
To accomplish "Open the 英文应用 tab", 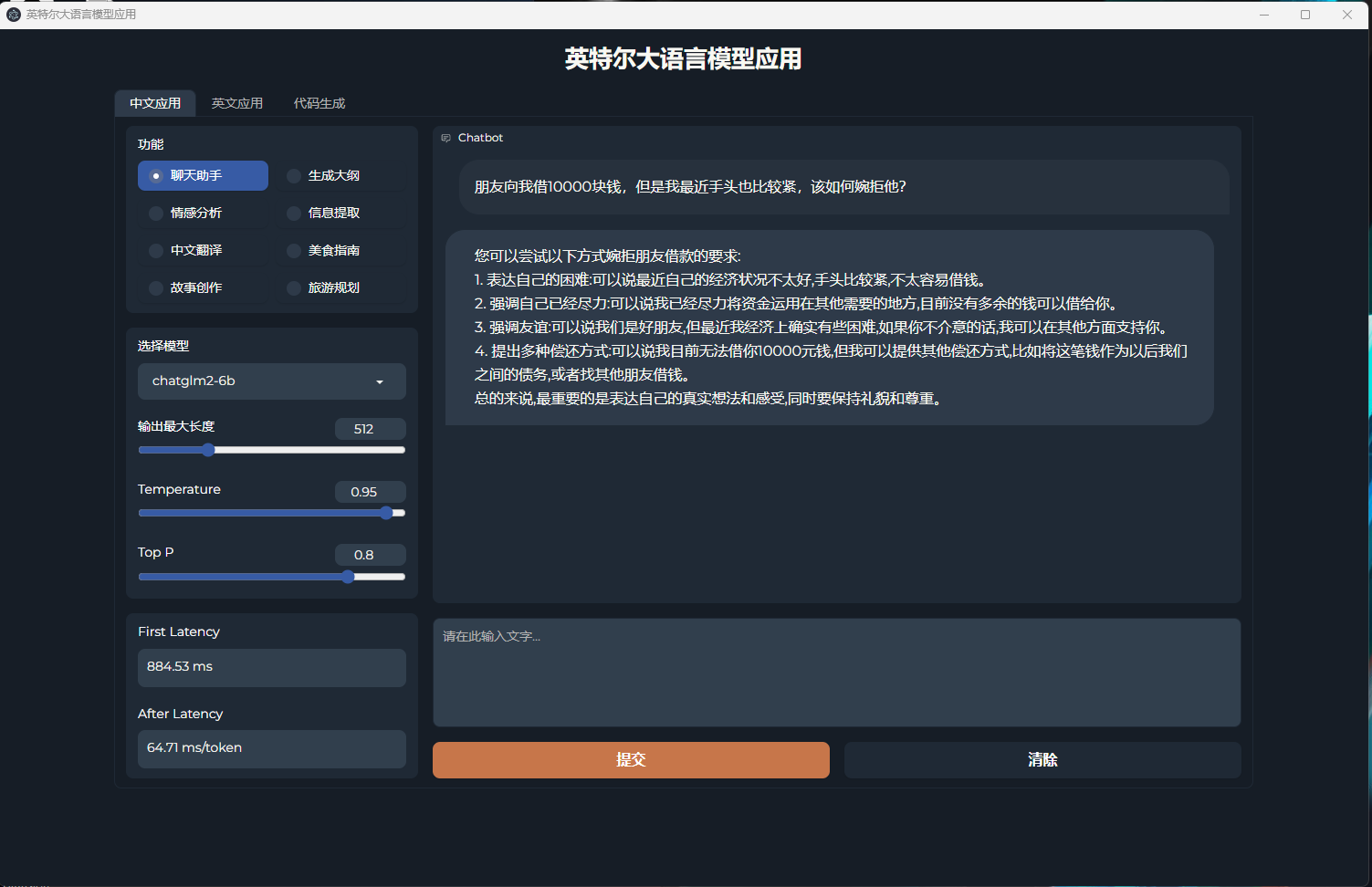I will (x=237, y=103).
